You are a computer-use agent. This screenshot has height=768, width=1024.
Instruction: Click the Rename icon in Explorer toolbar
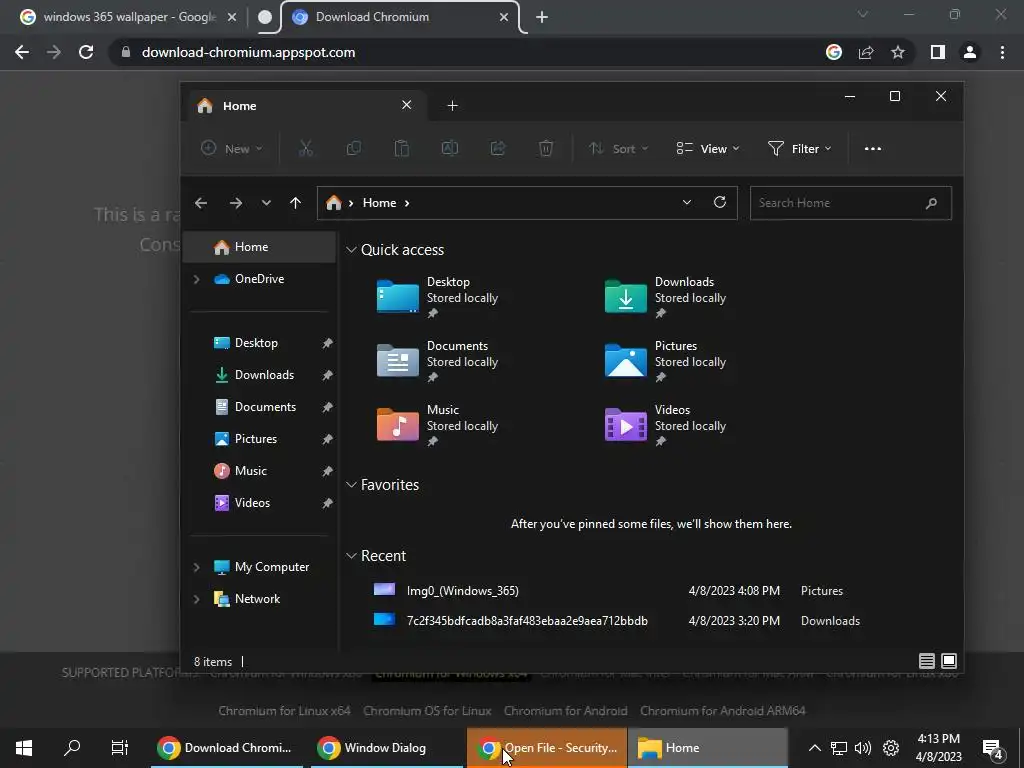click(450, 149)
